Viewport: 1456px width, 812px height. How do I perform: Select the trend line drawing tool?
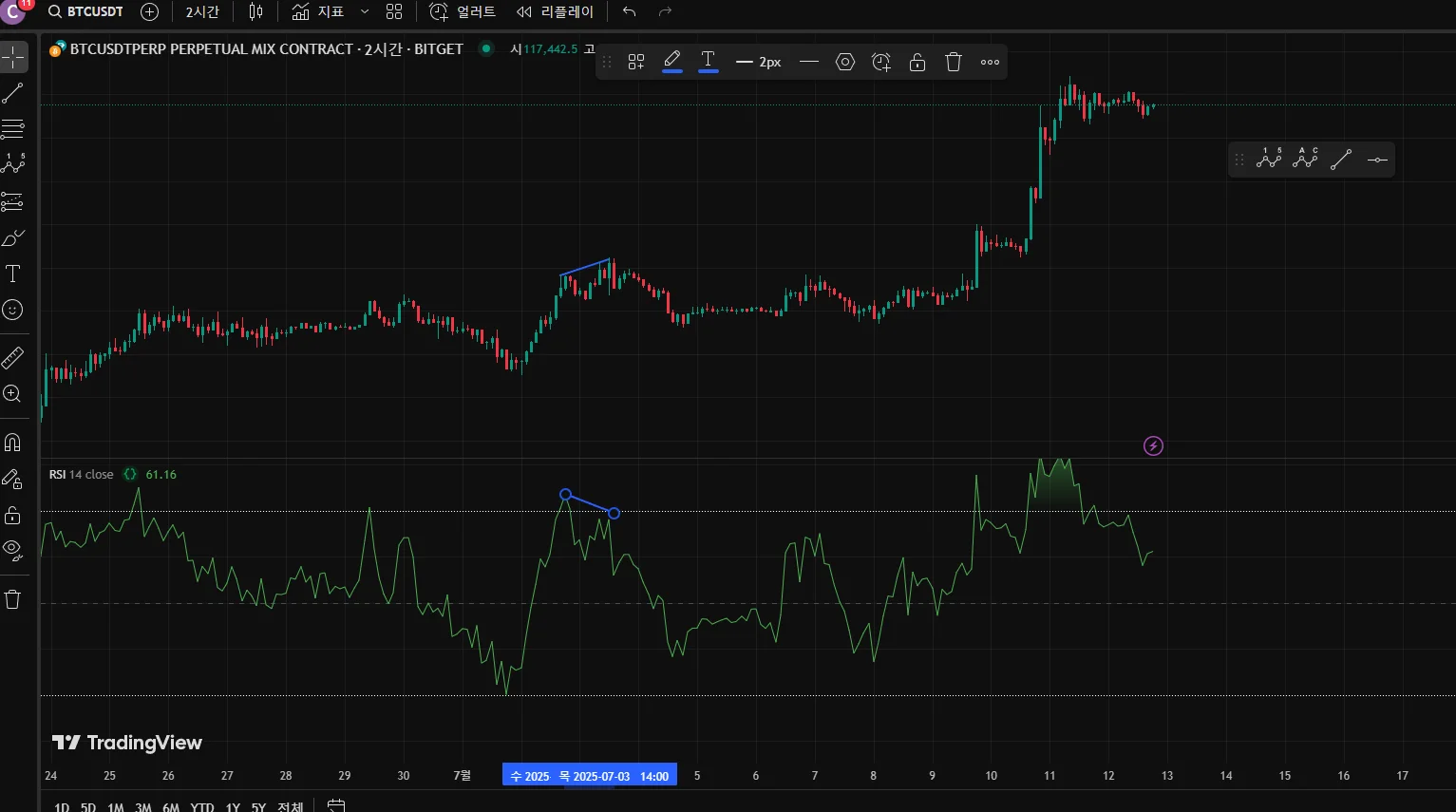coord(13,93)
